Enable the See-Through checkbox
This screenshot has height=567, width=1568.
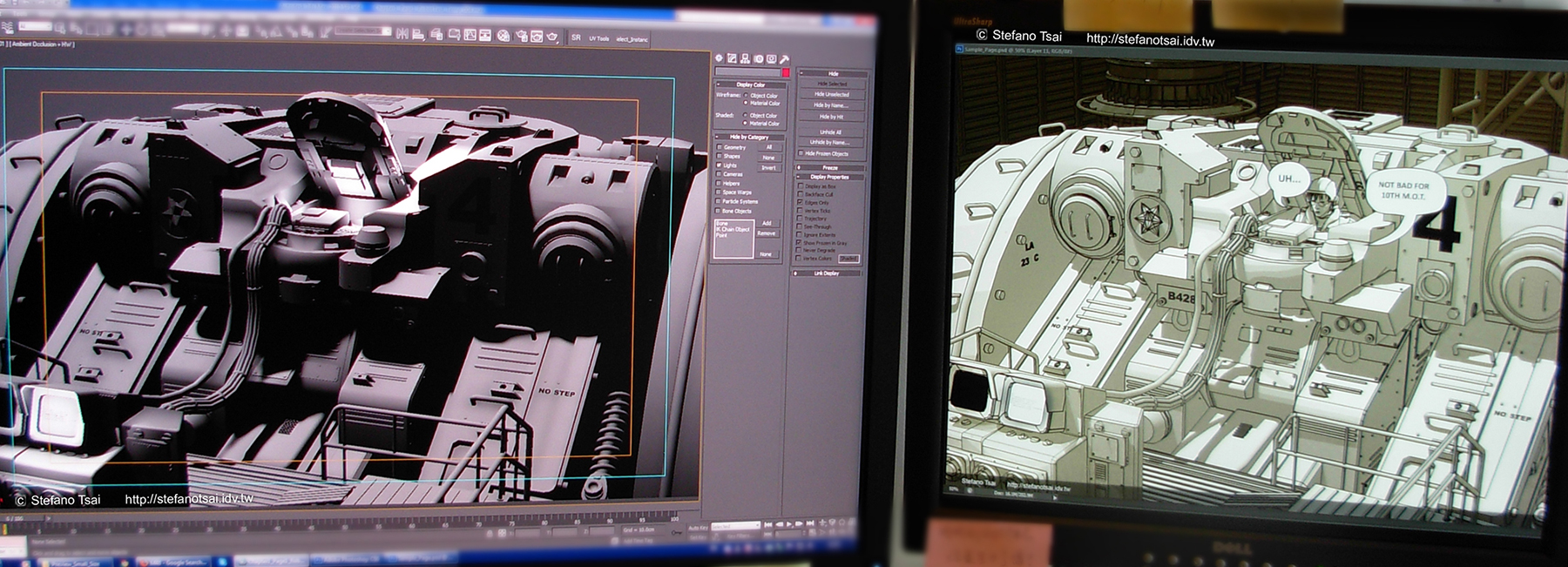pyautogui.click(x=800, y=226)
